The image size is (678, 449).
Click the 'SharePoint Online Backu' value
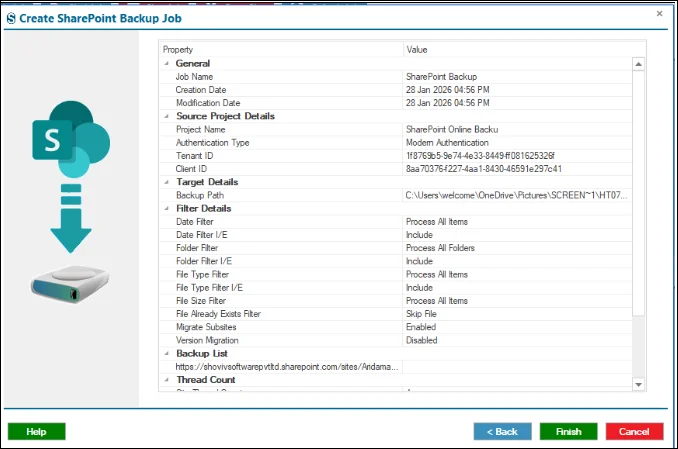point(452,129)
